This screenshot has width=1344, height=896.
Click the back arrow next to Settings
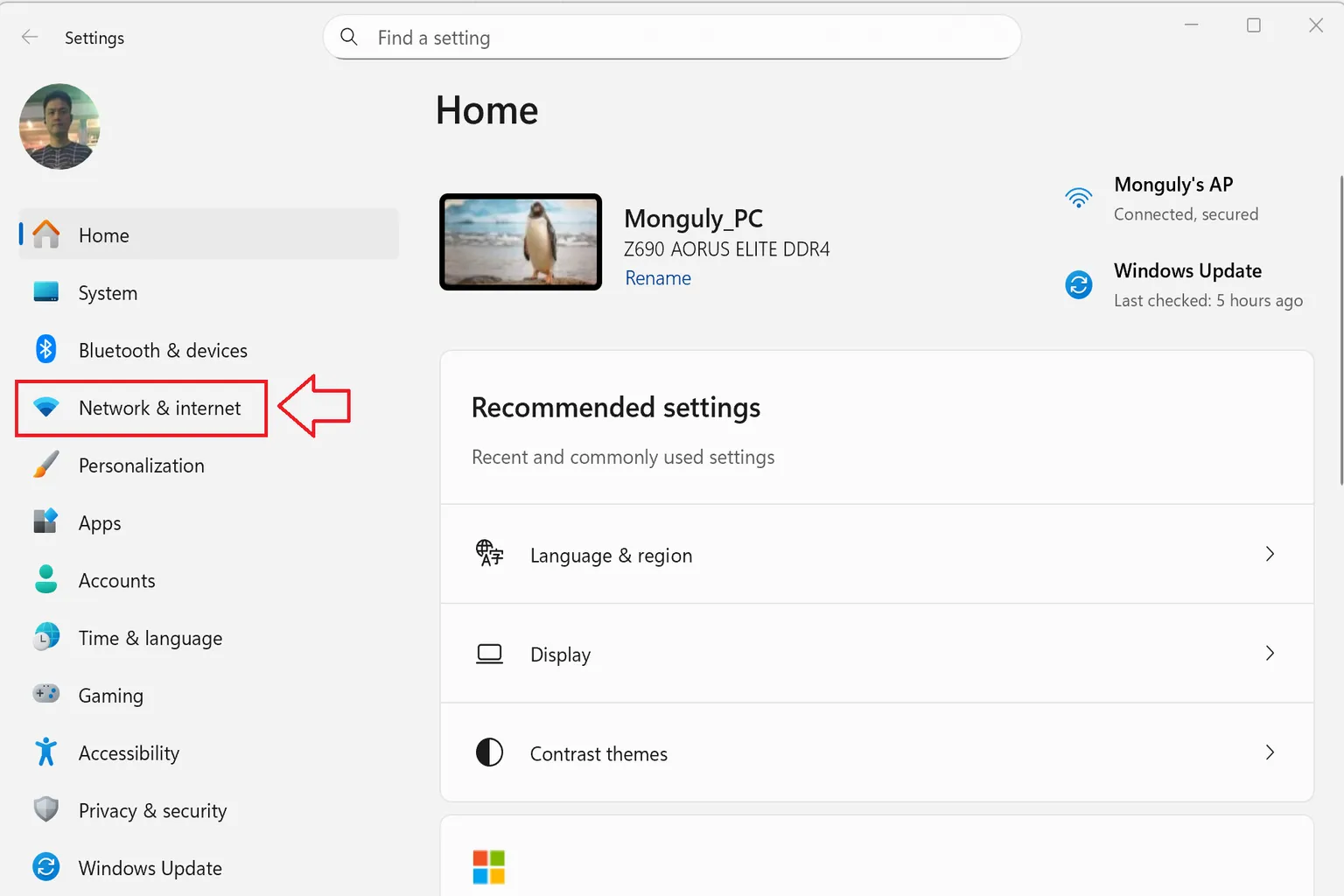point(30,37)
